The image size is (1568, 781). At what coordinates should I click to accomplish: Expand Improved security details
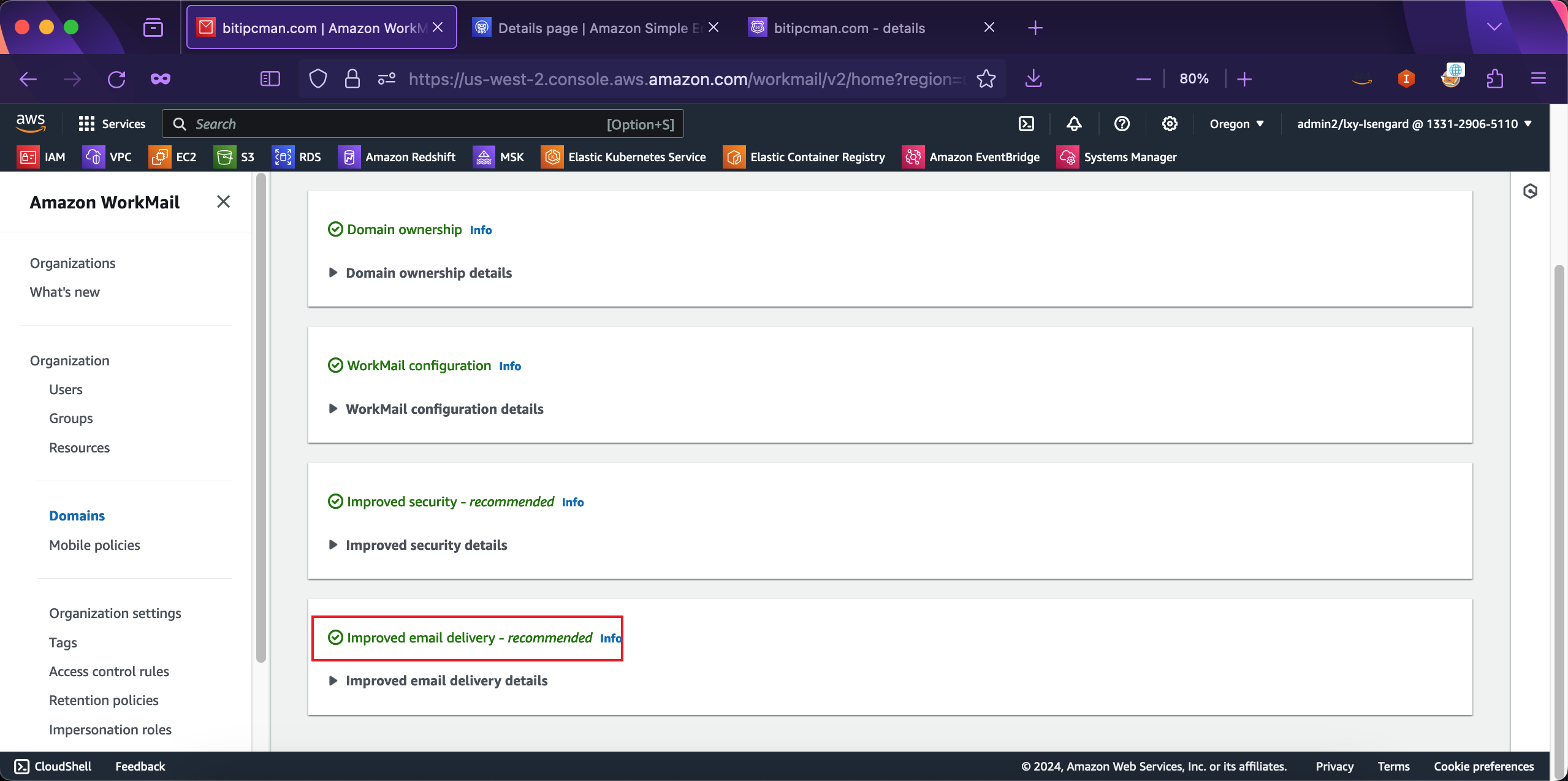click(418, 545)
